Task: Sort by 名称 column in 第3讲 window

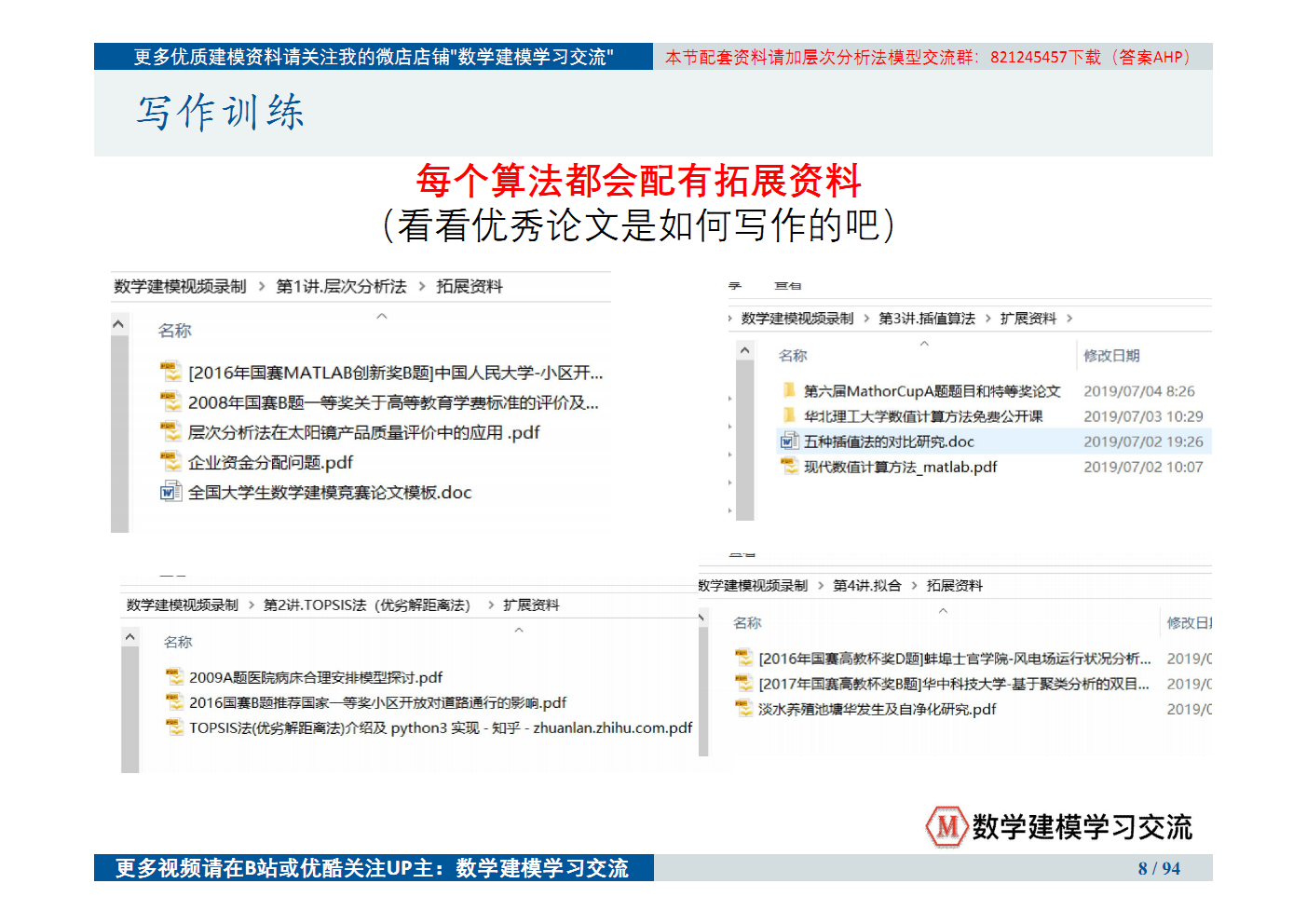Action: (793, 356)
